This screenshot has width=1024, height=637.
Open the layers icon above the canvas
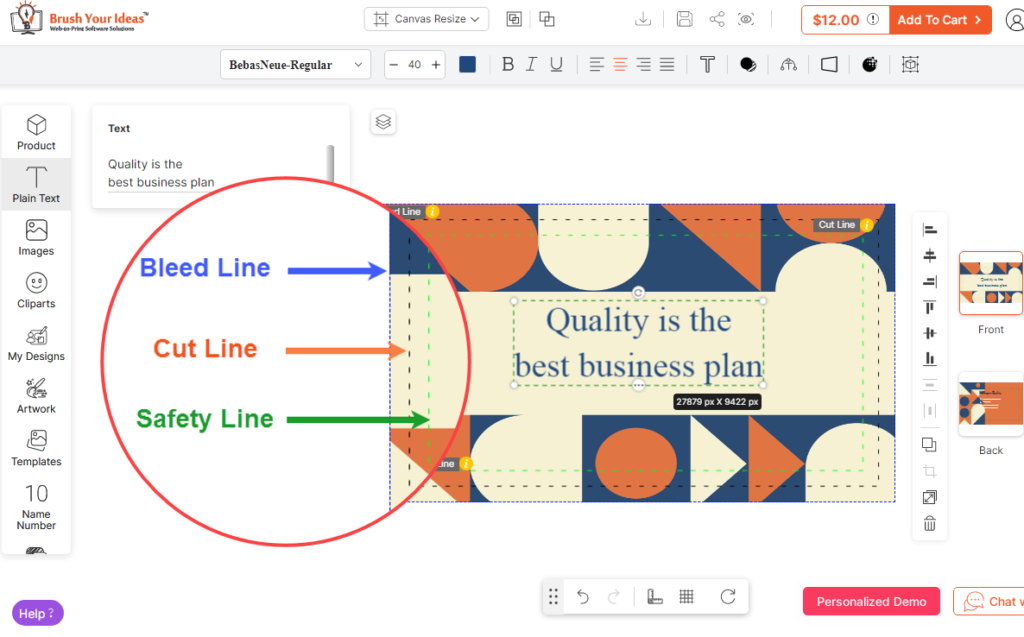point(383,121)
